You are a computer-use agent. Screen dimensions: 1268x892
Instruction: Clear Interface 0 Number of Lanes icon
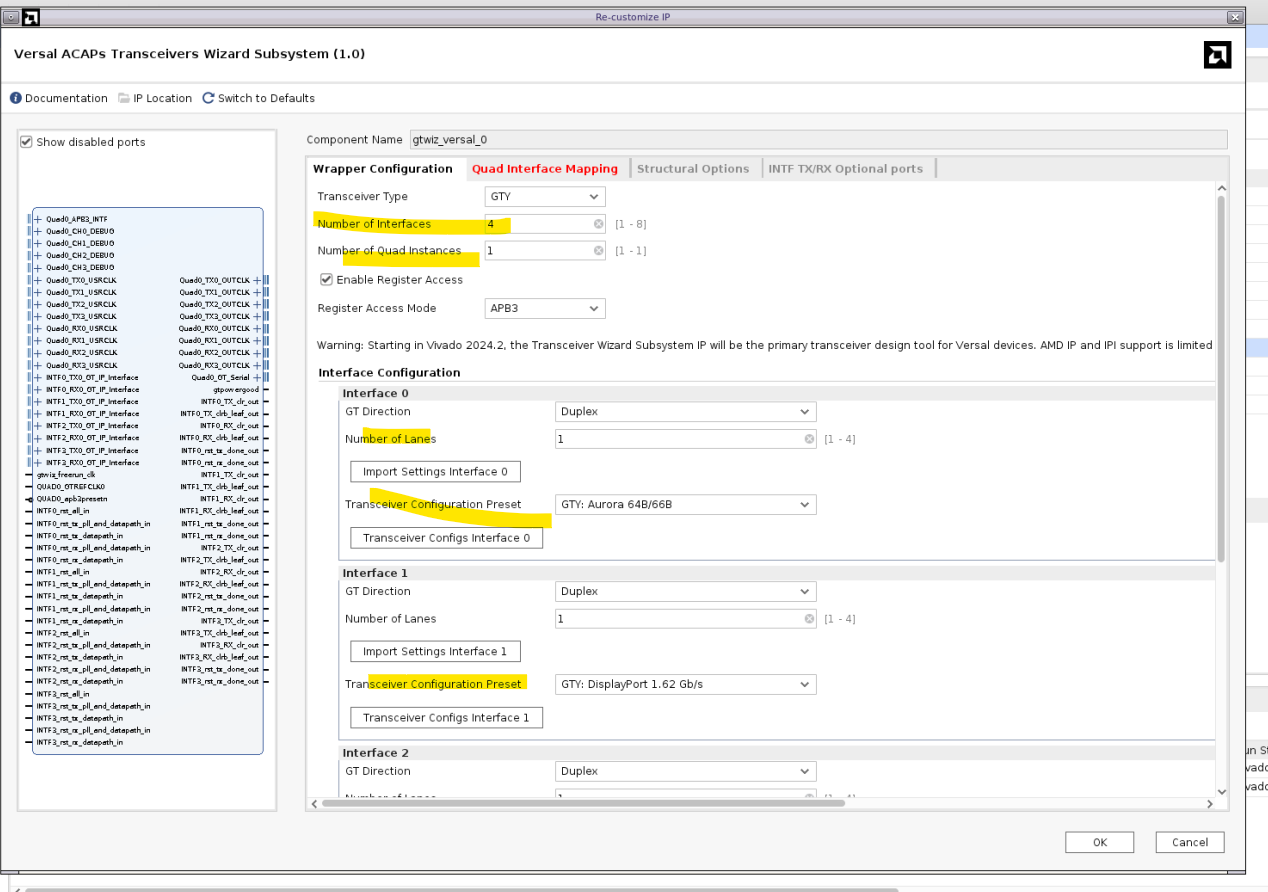coord(809,439)
